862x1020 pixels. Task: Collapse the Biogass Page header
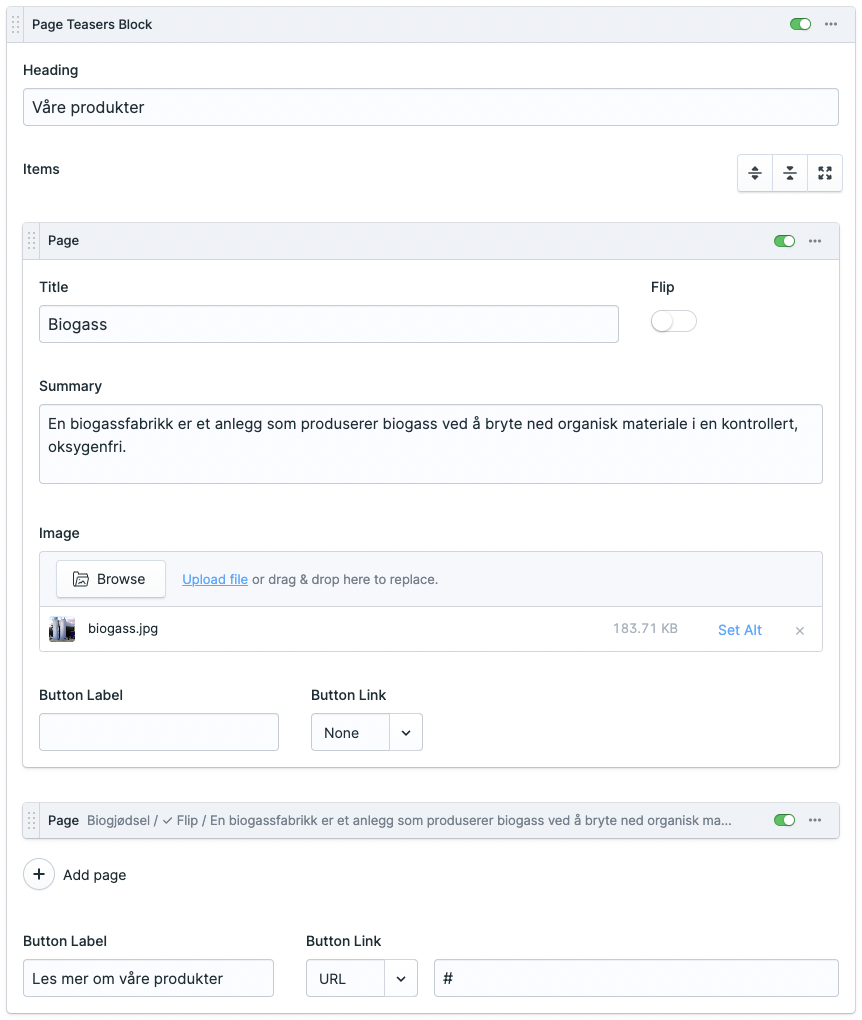(400, 241)
